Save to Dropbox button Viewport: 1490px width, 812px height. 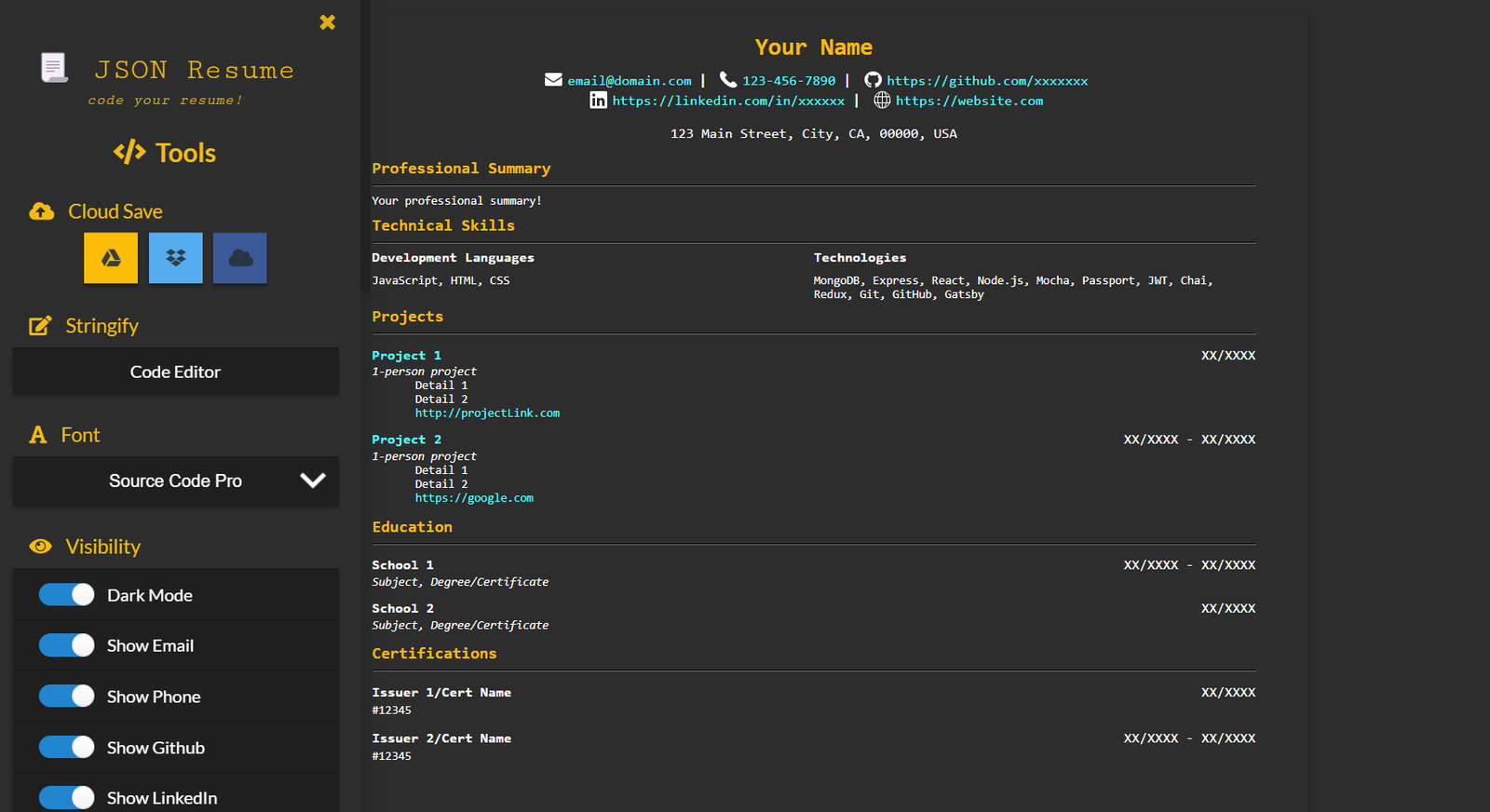point(175,258)
